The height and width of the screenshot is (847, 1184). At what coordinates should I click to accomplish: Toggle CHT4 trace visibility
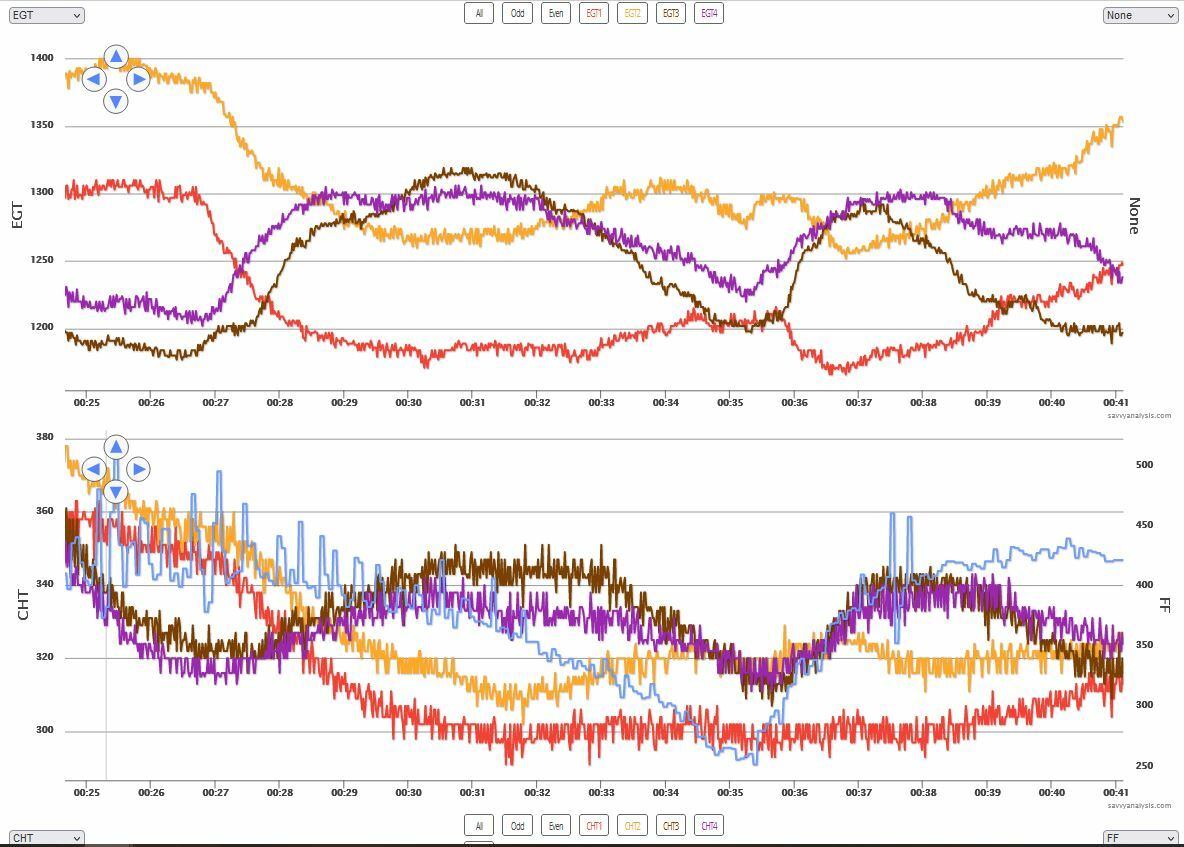[709, 826]
